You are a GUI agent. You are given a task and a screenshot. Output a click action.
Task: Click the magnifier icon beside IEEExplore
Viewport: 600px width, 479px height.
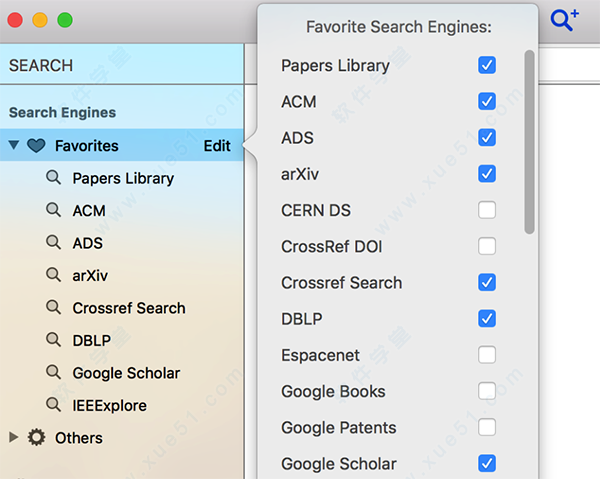click(x=53, y=405)
